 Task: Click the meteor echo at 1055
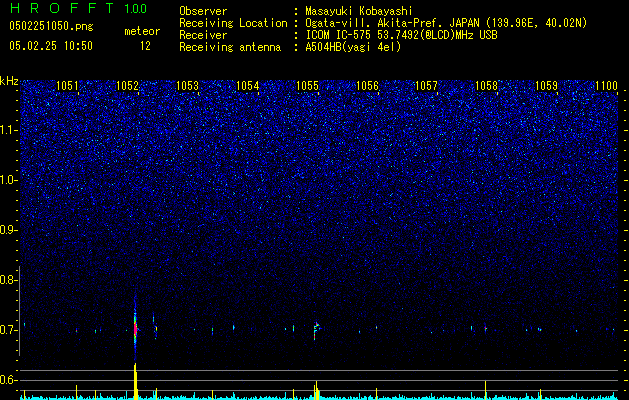click(x=317, y=330)
